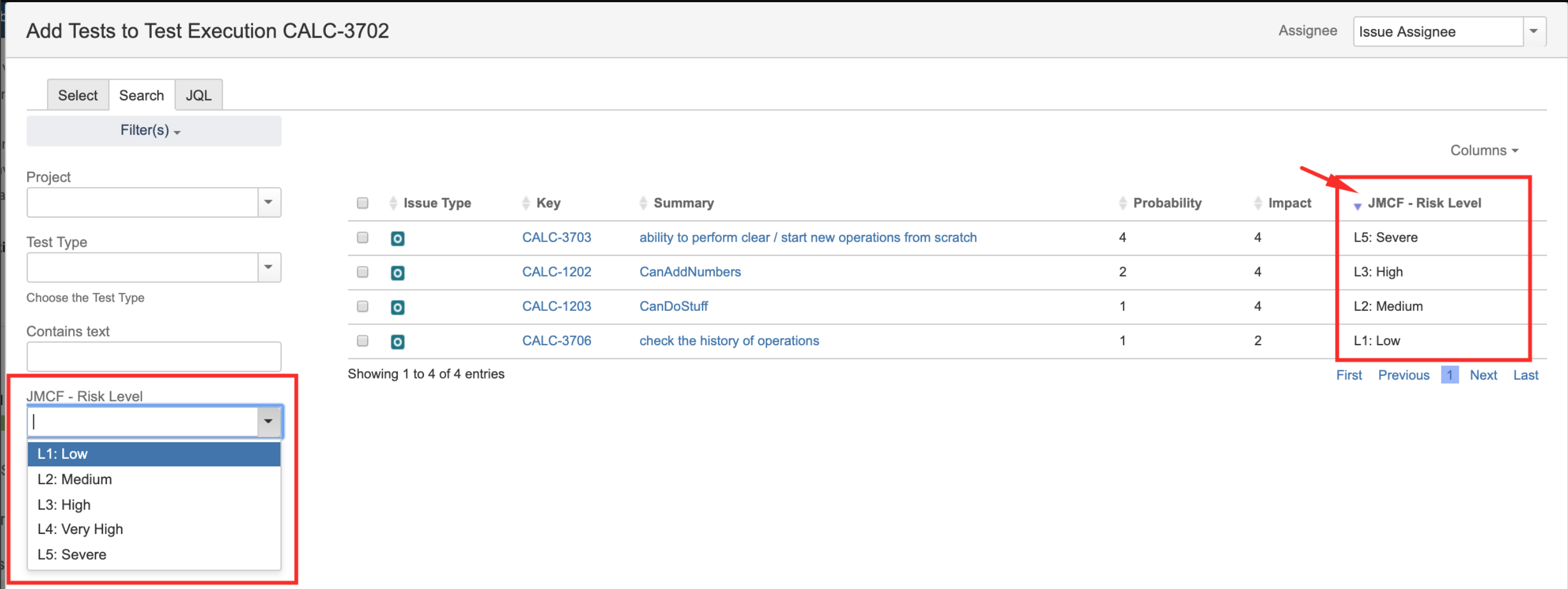Viewport: 1568px width, 589px height.
Task: Open the CALC-1203 issue link
Action: coord(556,306)
